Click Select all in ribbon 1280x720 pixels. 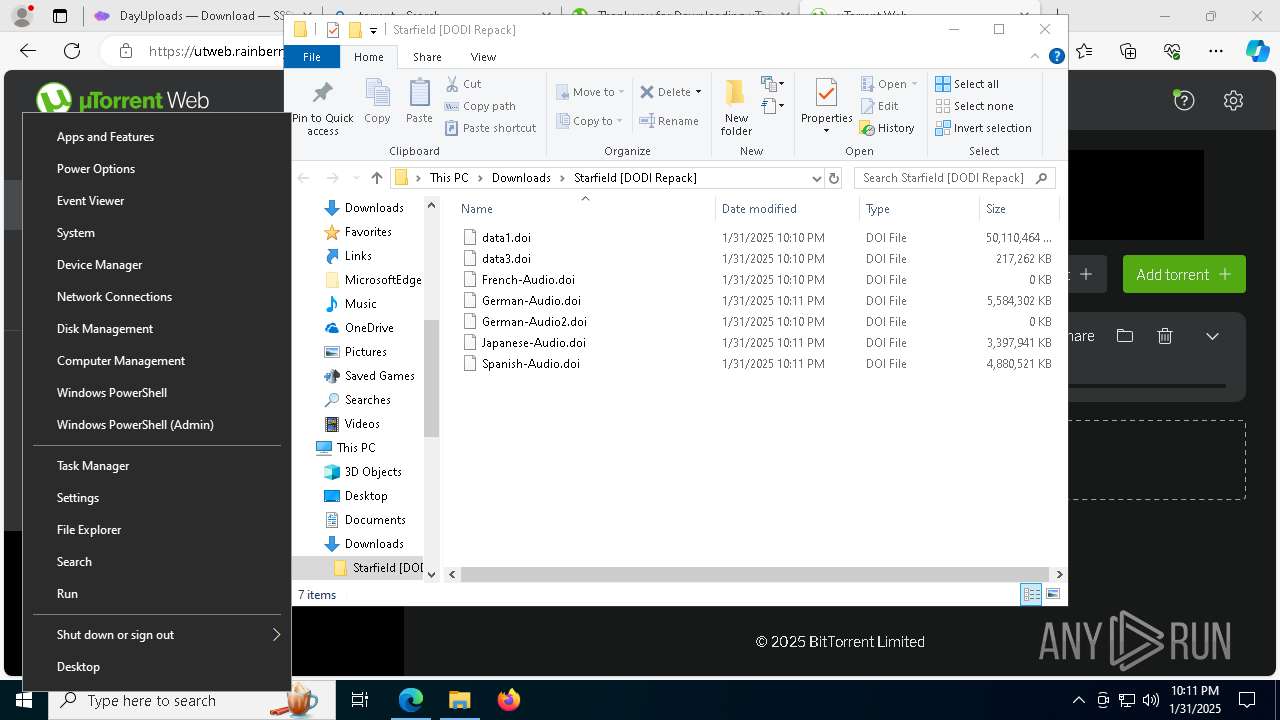coord(967,84)
